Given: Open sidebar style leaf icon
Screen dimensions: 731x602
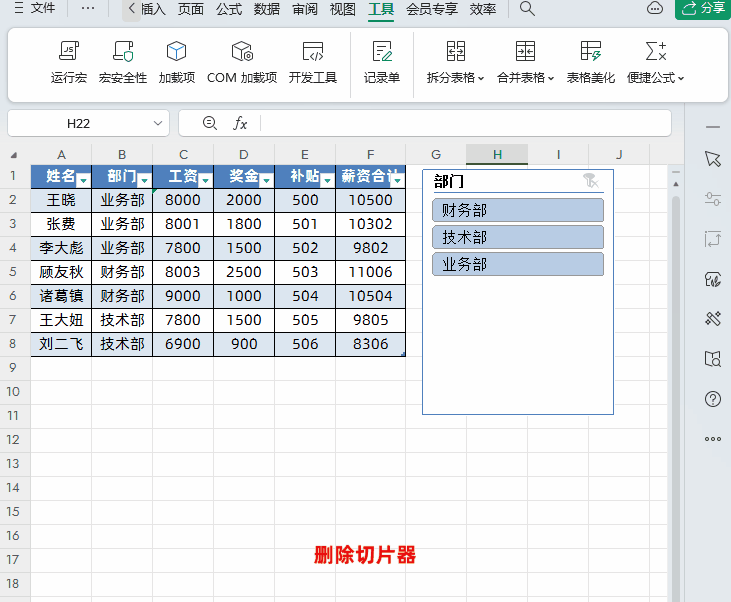Looking at the screenshot, I should point(713,279).
